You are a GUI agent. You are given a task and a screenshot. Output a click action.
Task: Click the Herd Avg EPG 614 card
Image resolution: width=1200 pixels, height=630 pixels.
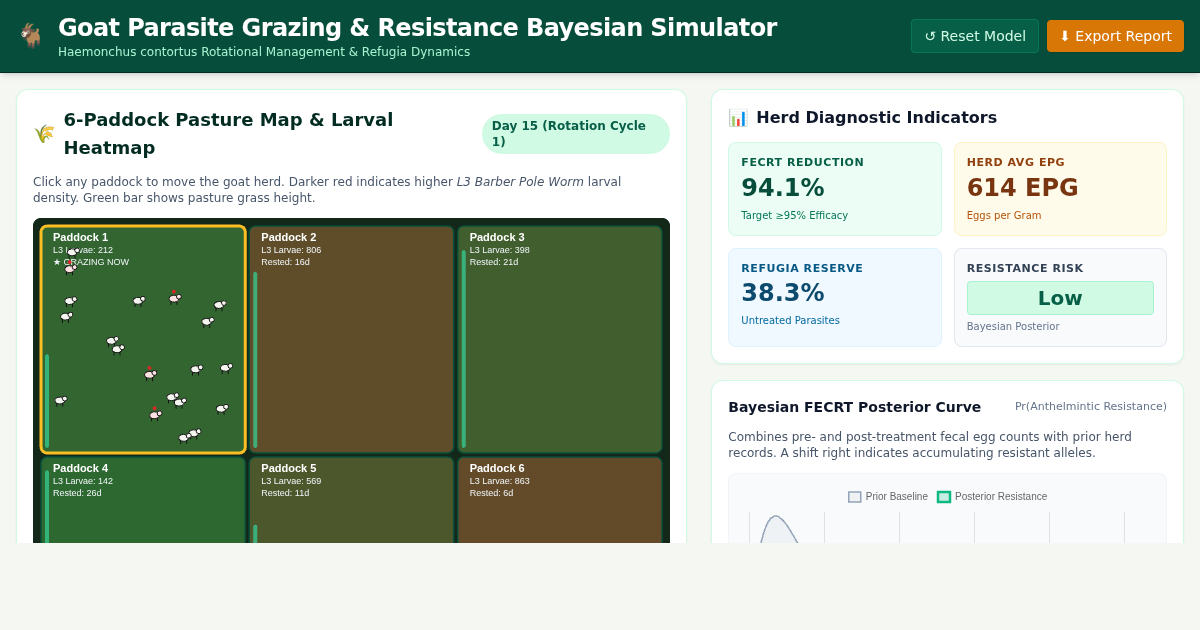(1060, 189)
